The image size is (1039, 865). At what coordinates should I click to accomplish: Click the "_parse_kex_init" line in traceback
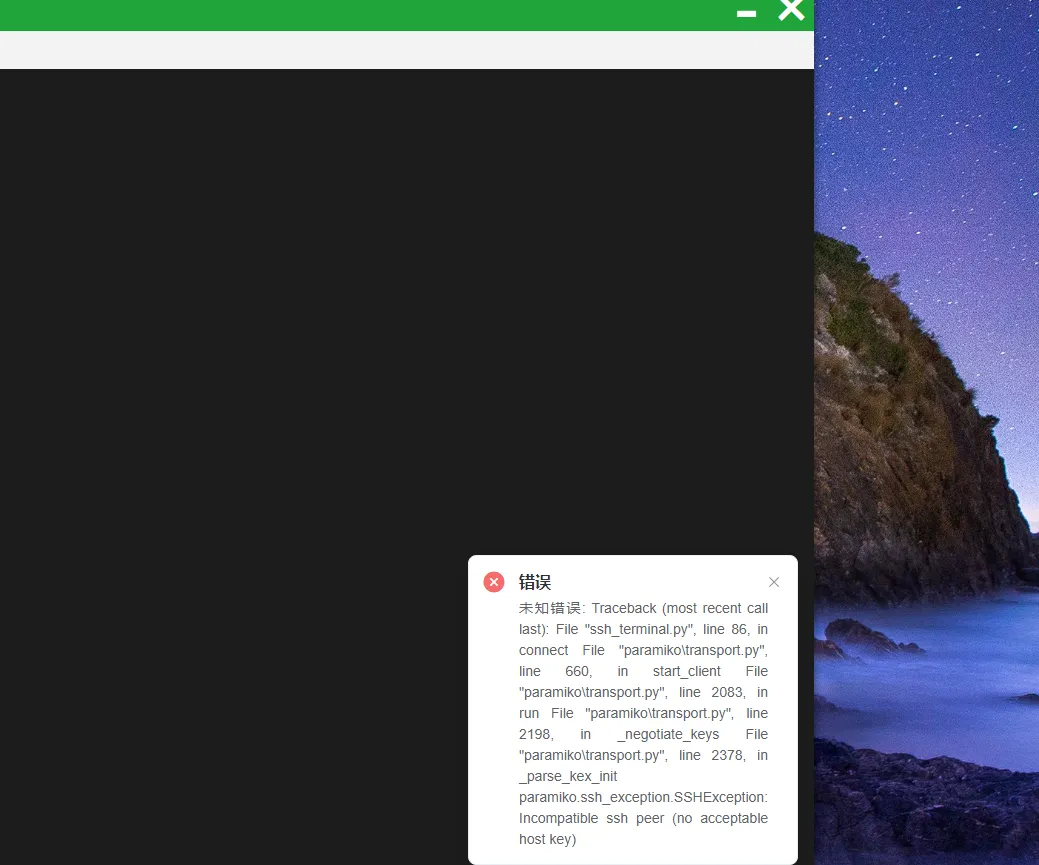pyautogui.click(x=568, y=776)
